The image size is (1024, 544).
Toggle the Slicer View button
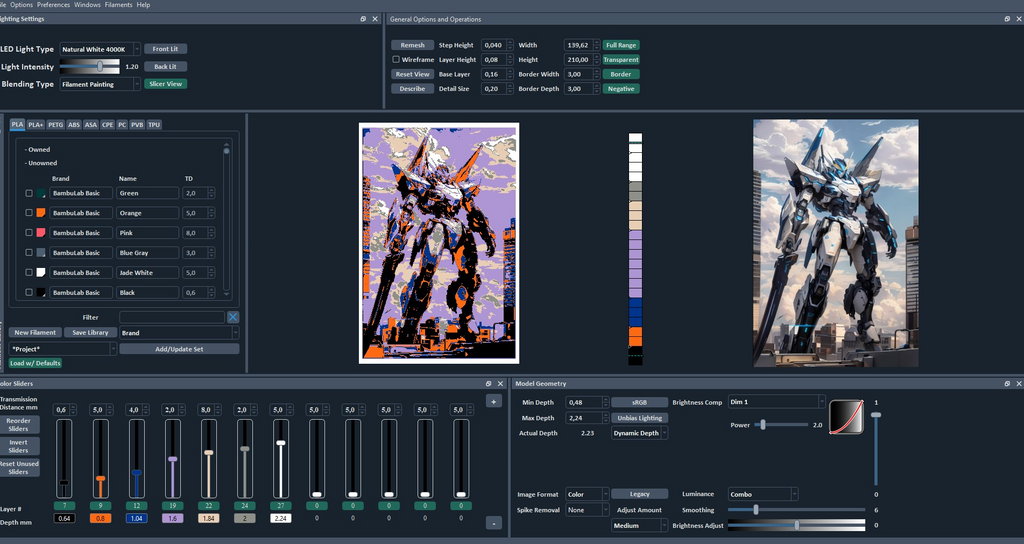click(x=165, y=84)
